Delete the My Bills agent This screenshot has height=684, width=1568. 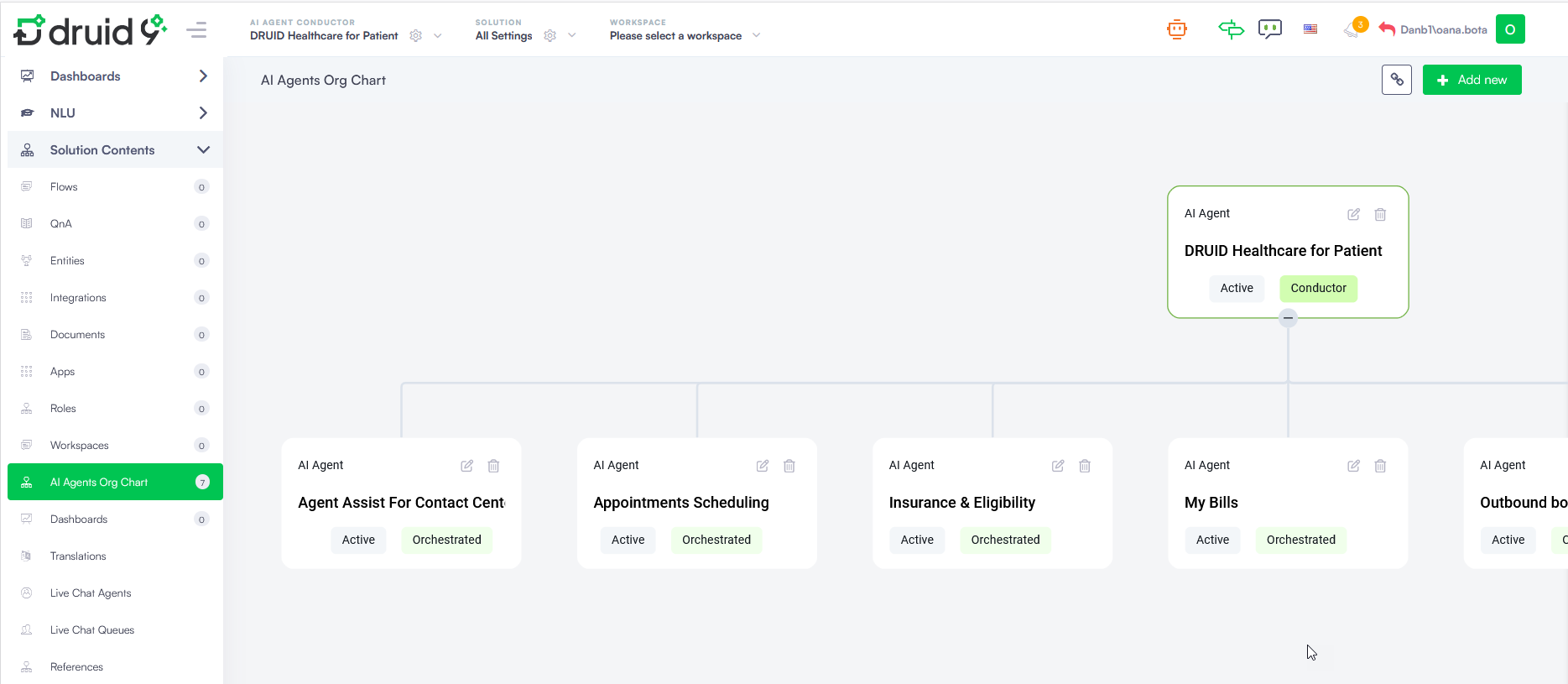coord(1380,466)
